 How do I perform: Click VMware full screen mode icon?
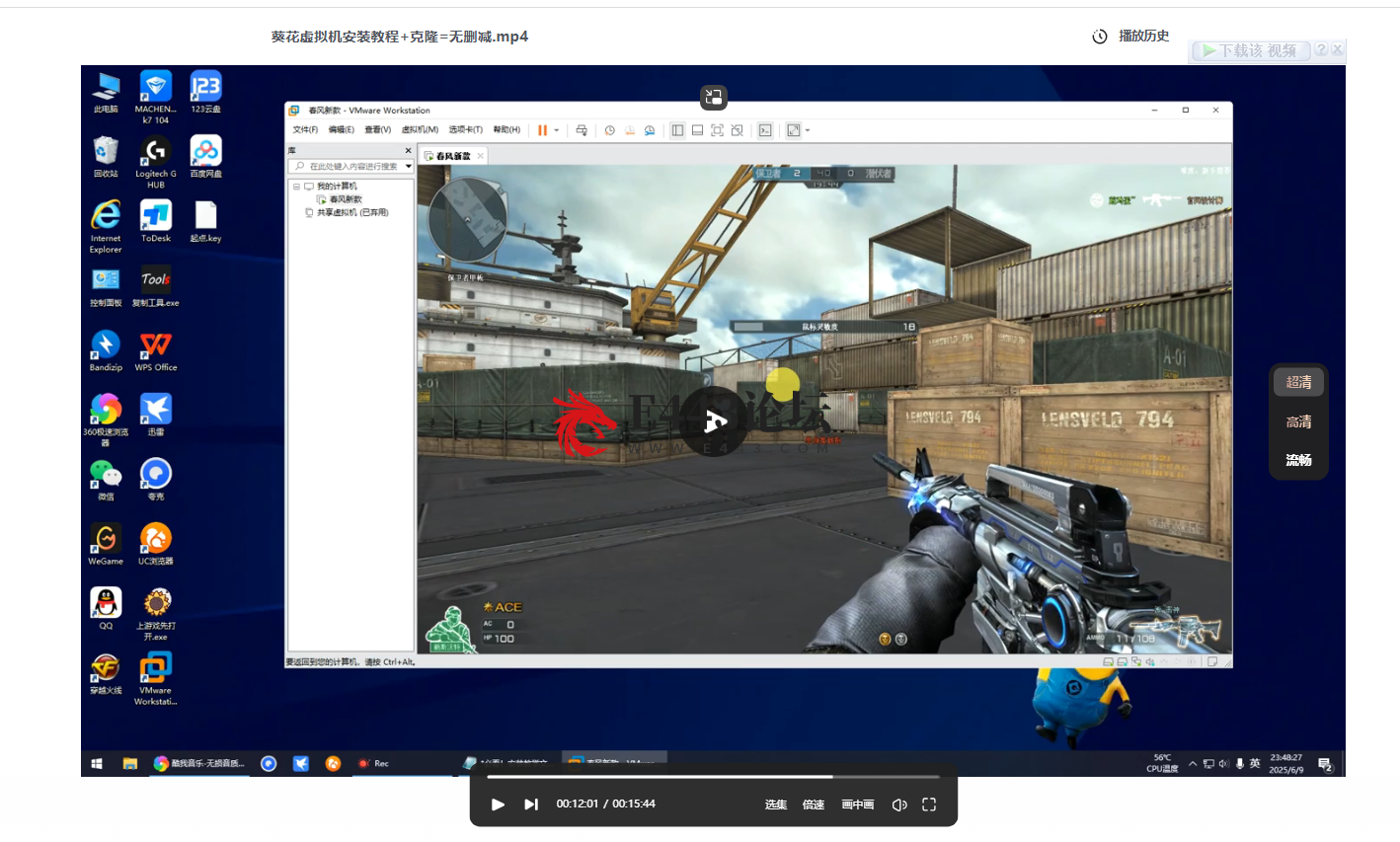717,130
